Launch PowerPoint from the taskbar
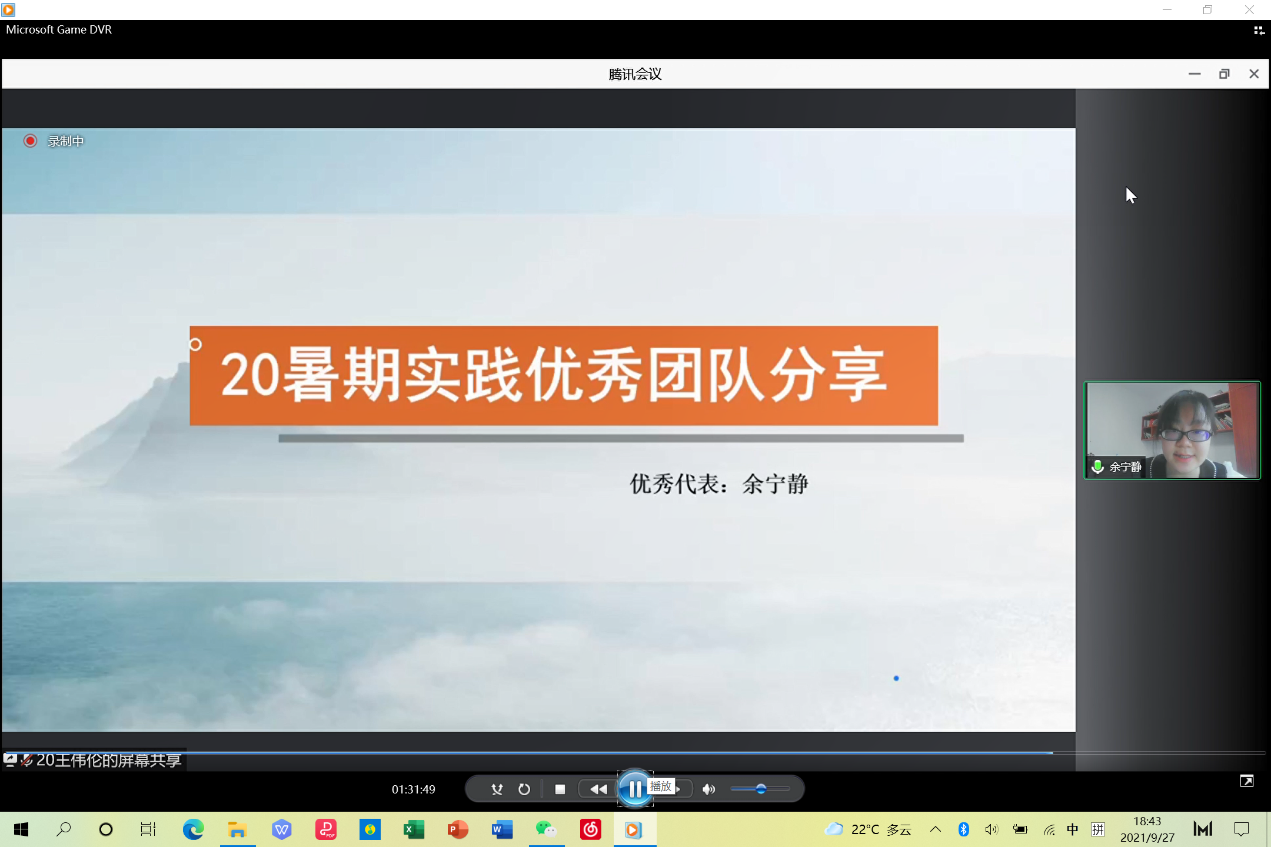Image resolution: width=1271 pixels, height=847 pixels. click(458, 829)
